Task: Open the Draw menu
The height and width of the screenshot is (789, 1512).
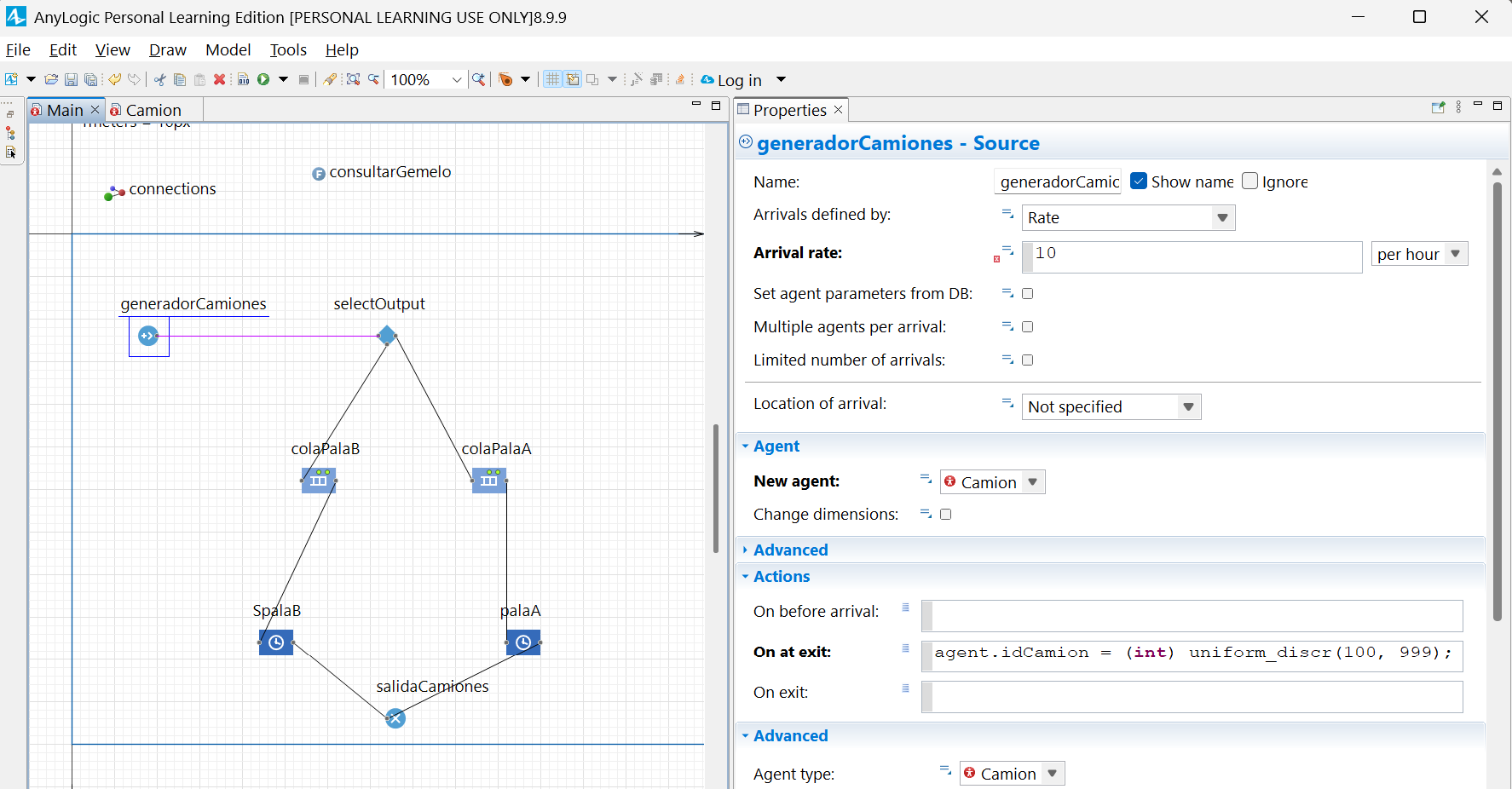Action: [x=168, y=49]
